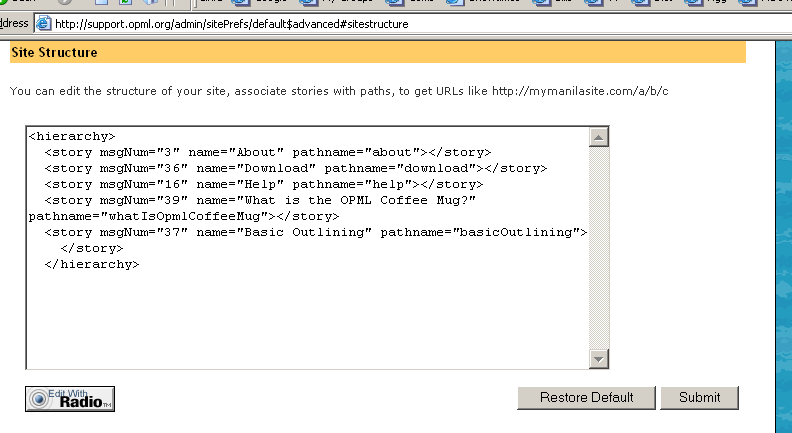Image resolution: width=792 pixels, height=433 pixels.
Task: Submit the site structure changes
Action: pyautogui.click(x=699, y=397)
